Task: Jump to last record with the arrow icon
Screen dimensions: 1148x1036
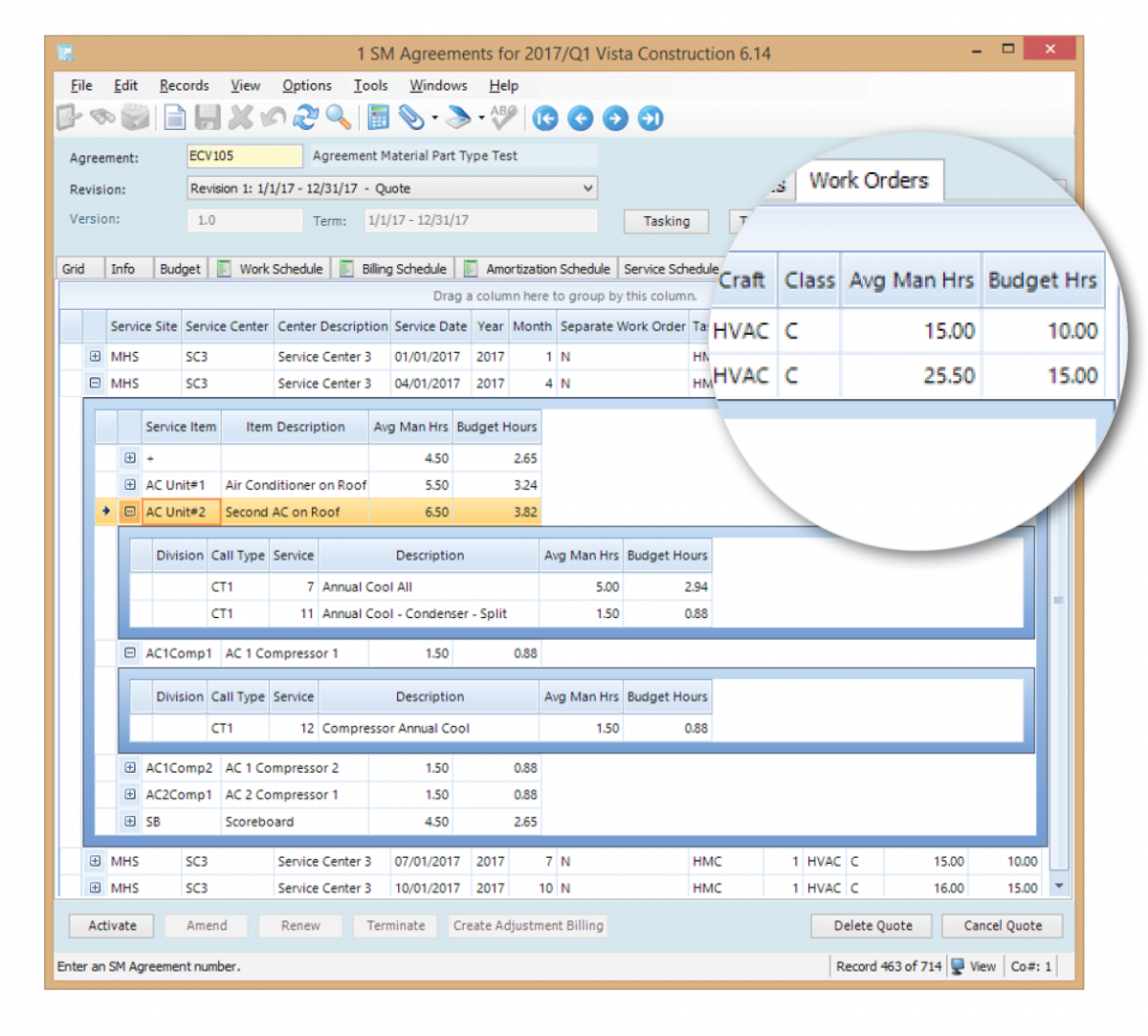Action: tap(651, 119)
